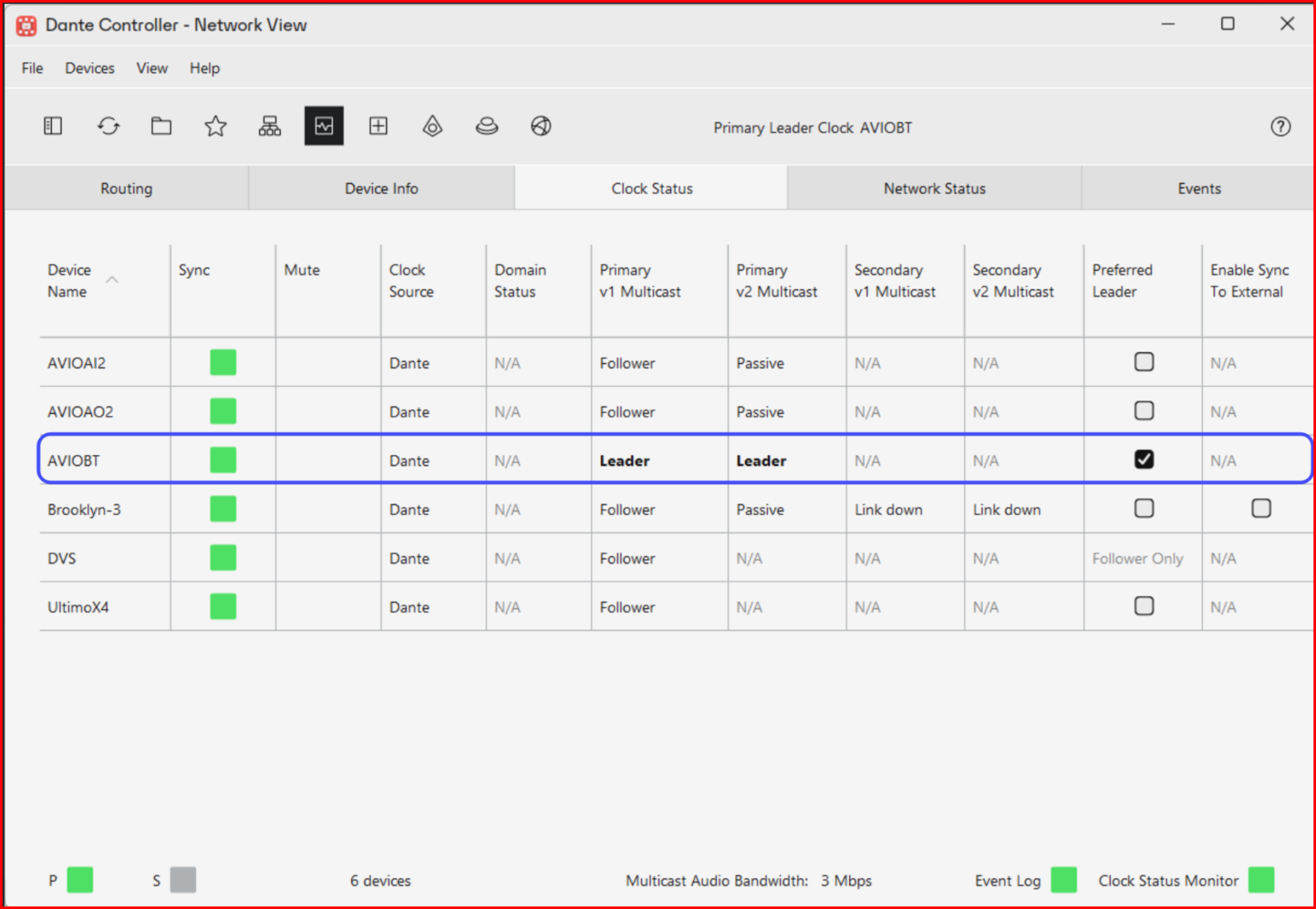
Task: Toggle Preferred Leader for UltimoX4
Action: click(x=1143, y=606)
